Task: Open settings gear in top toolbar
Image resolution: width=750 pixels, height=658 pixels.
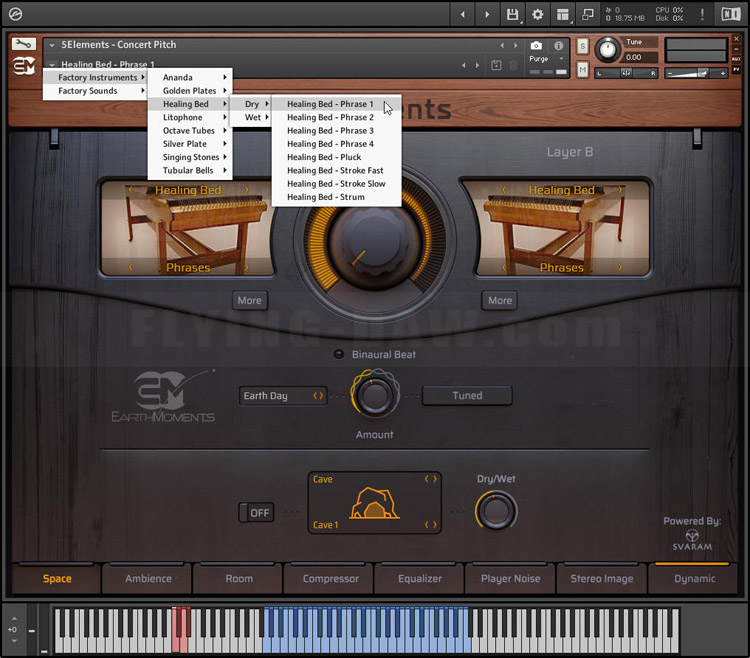Action: coord(538,15)
